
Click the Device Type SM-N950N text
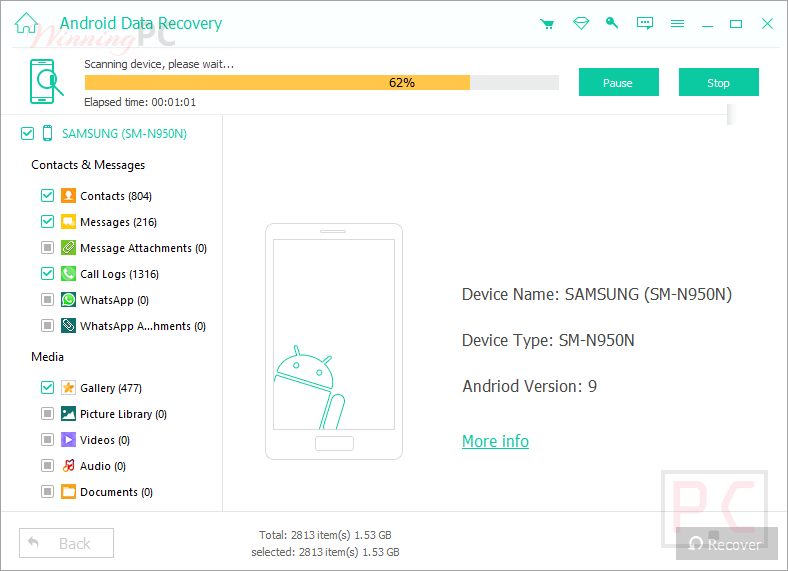(x=548, y=340)
